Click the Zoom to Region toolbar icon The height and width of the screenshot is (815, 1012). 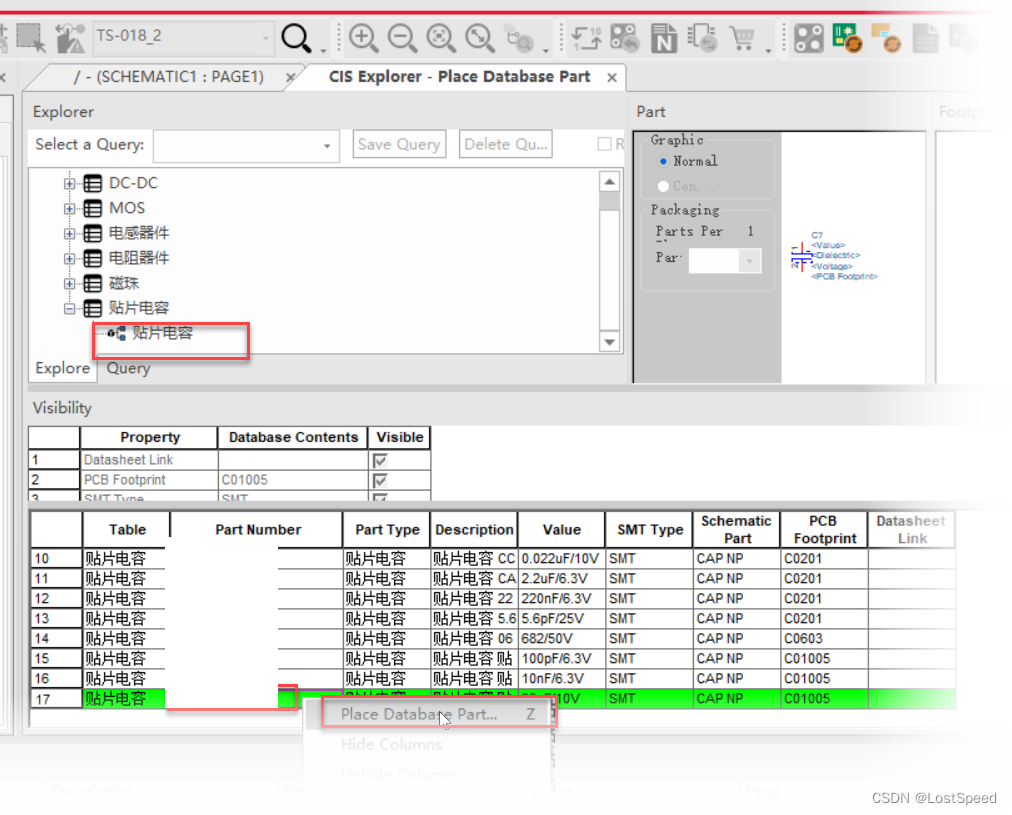[441, 38]
